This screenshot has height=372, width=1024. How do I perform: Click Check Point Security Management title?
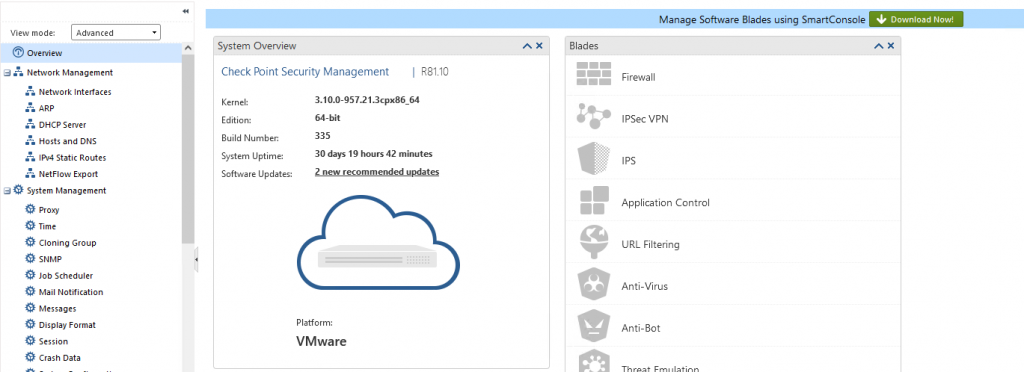305,72
